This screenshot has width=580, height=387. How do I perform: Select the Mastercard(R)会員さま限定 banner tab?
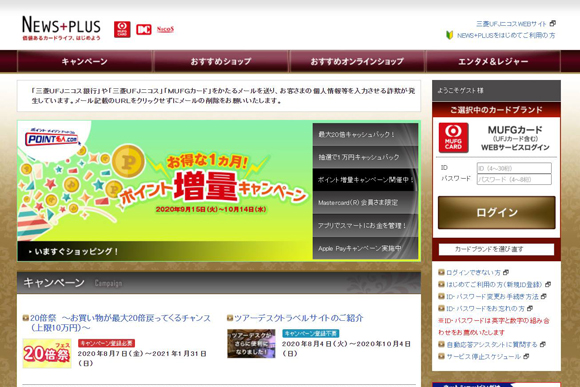(365, 203)
